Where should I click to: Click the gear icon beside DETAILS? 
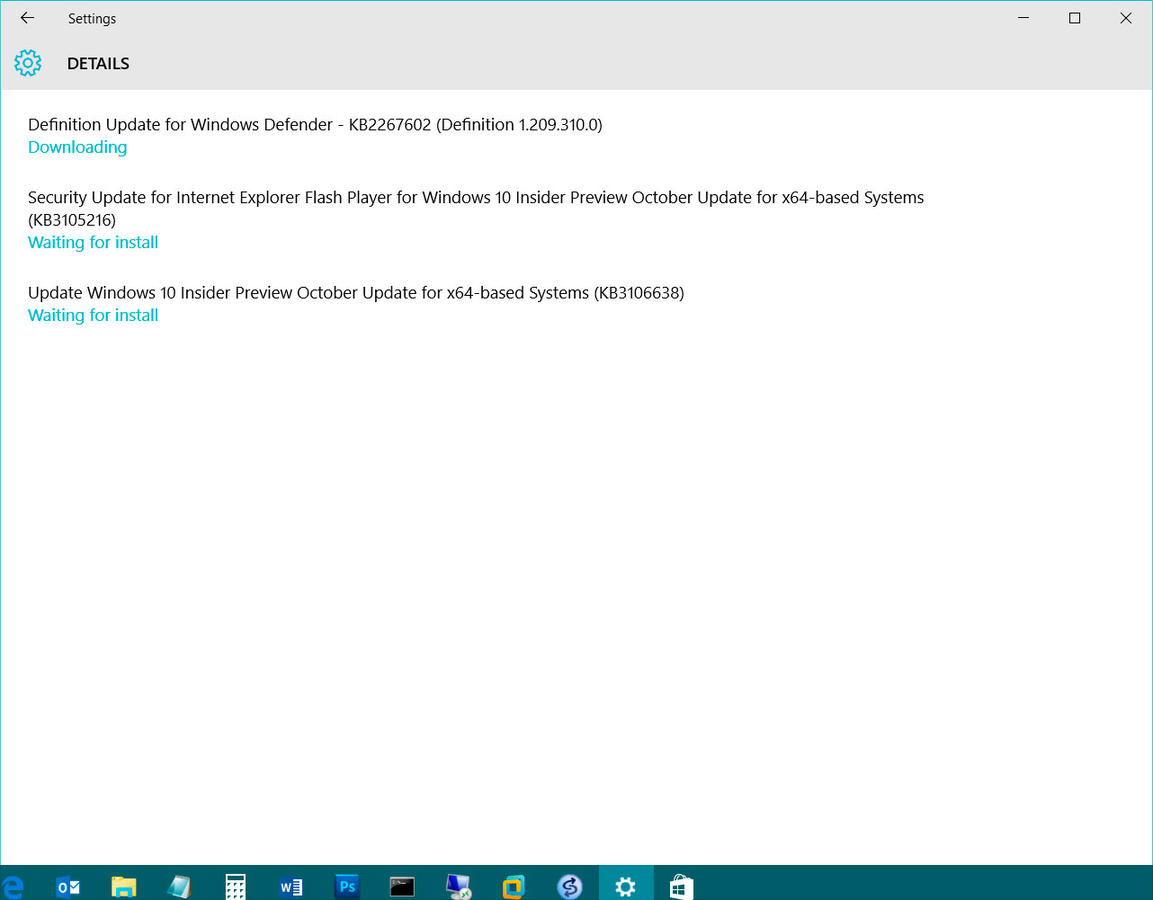click(28, 63)
